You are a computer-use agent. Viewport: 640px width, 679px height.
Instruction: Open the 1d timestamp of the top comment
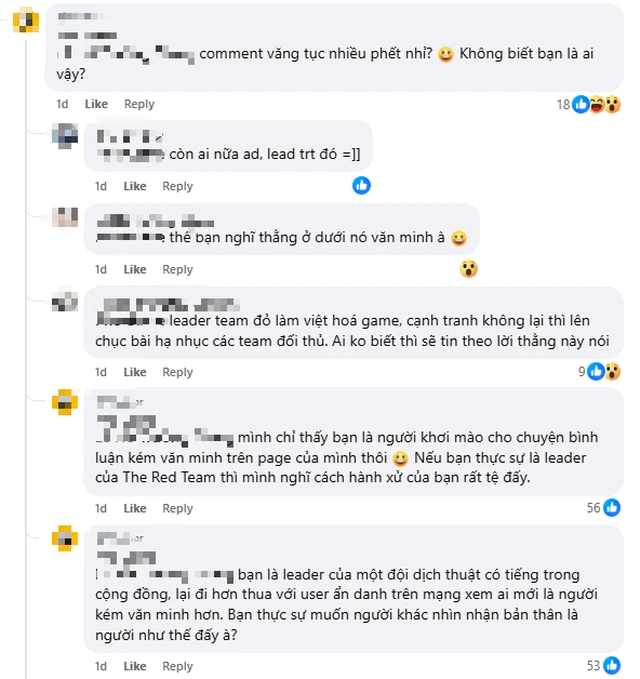(x=62, y=104)
